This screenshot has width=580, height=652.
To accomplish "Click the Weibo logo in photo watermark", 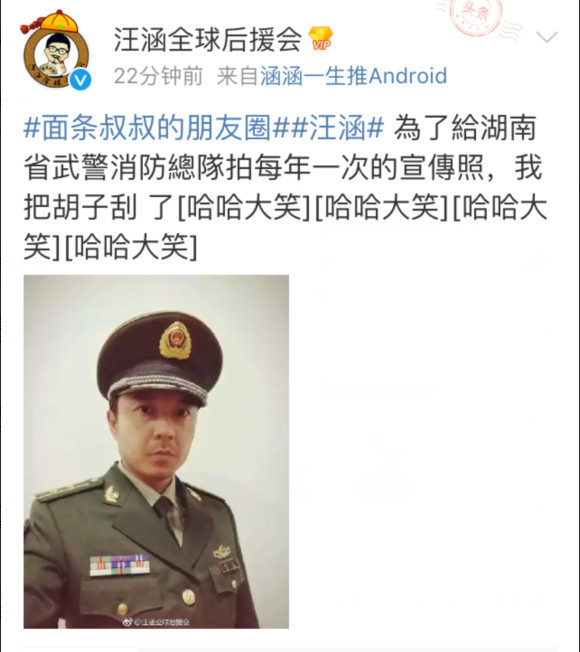I will coord(127,622).
